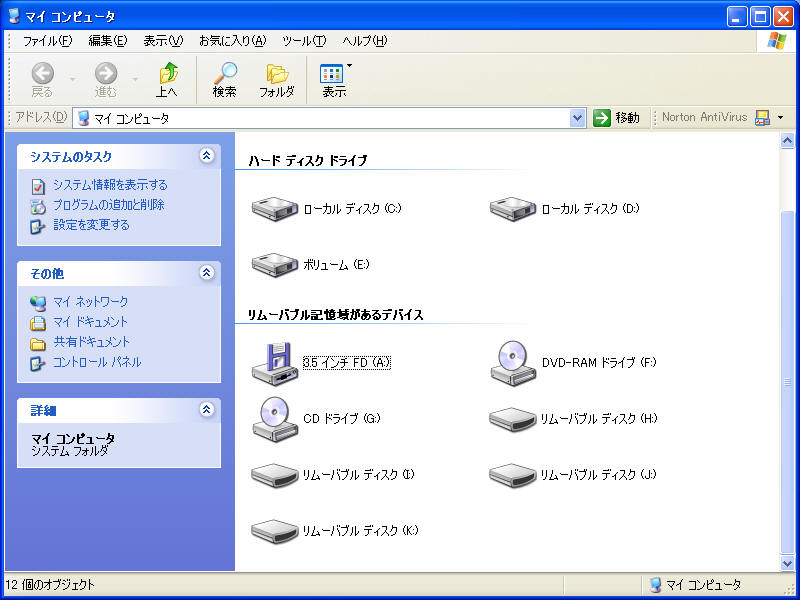Select the ローカル ディスク (D:) drive icon
800x600 pixels.
513,209
